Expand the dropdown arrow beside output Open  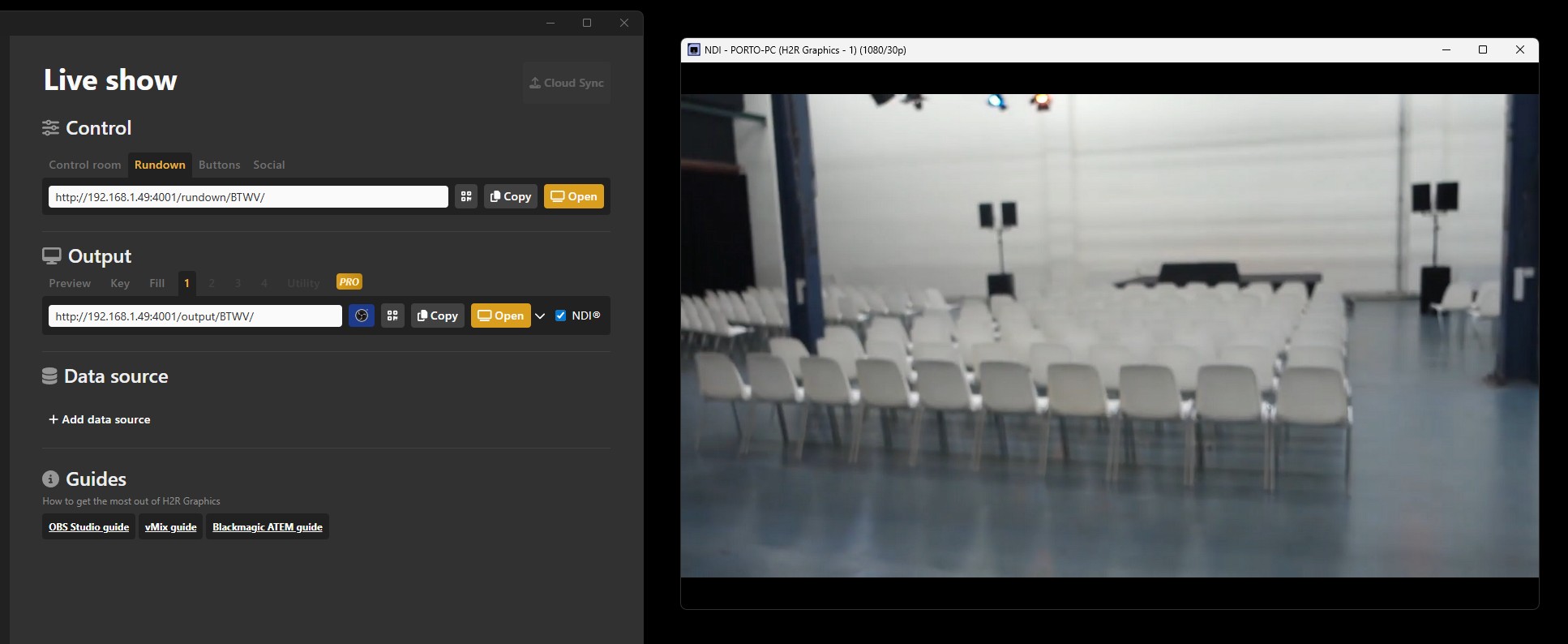pyautogui.click(x=540, y=316)
